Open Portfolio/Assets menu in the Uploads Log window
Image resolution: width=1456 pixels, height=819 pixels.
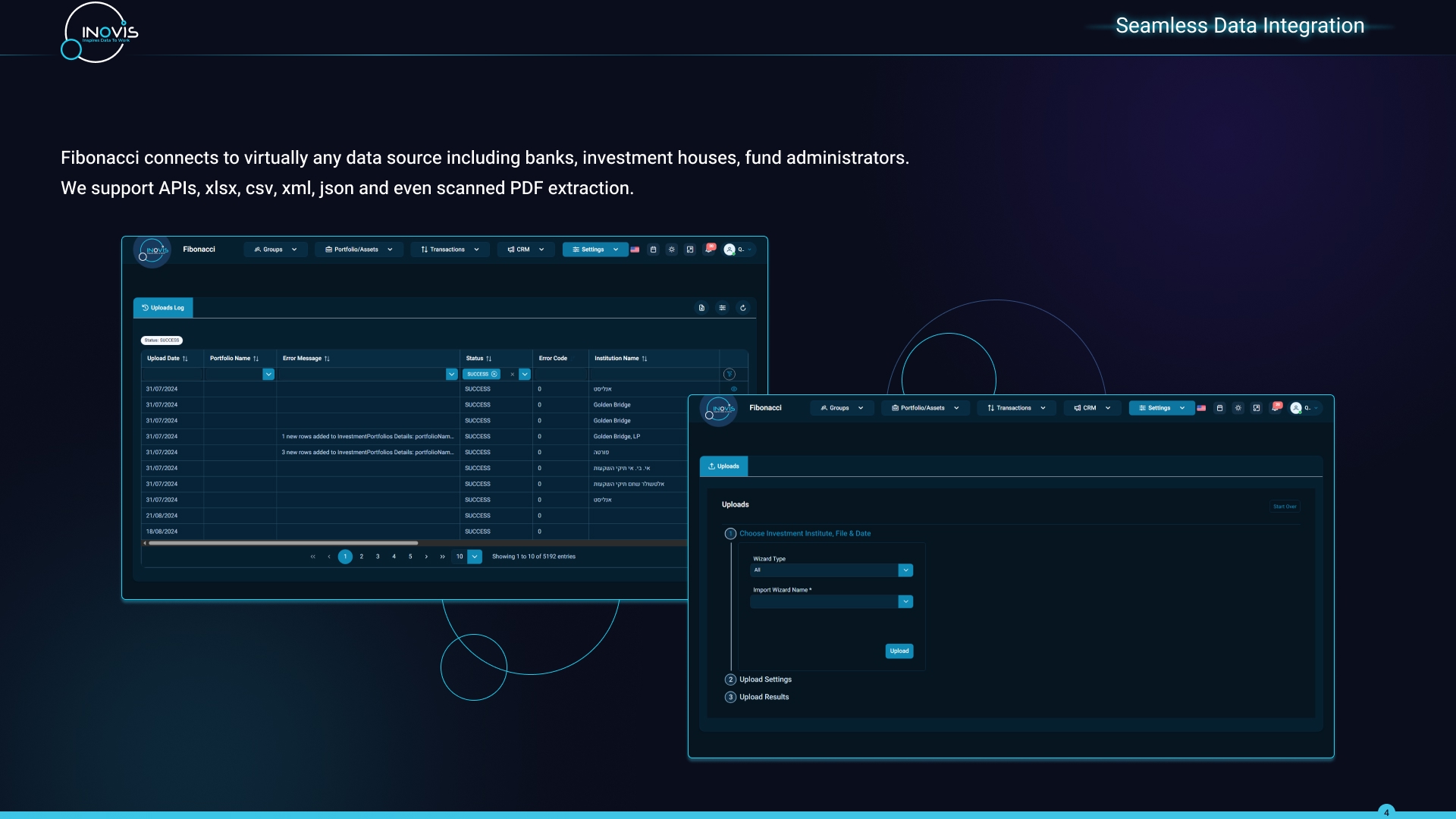(x=359, y=249)
